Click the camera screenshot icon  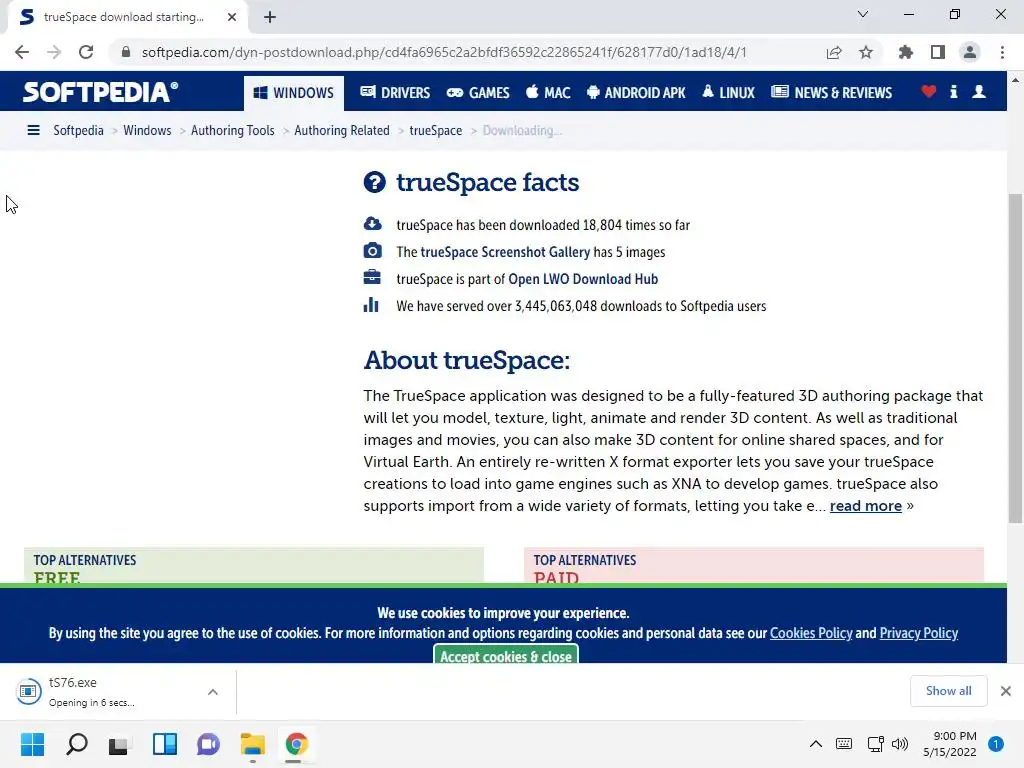[x=372, y=251]
